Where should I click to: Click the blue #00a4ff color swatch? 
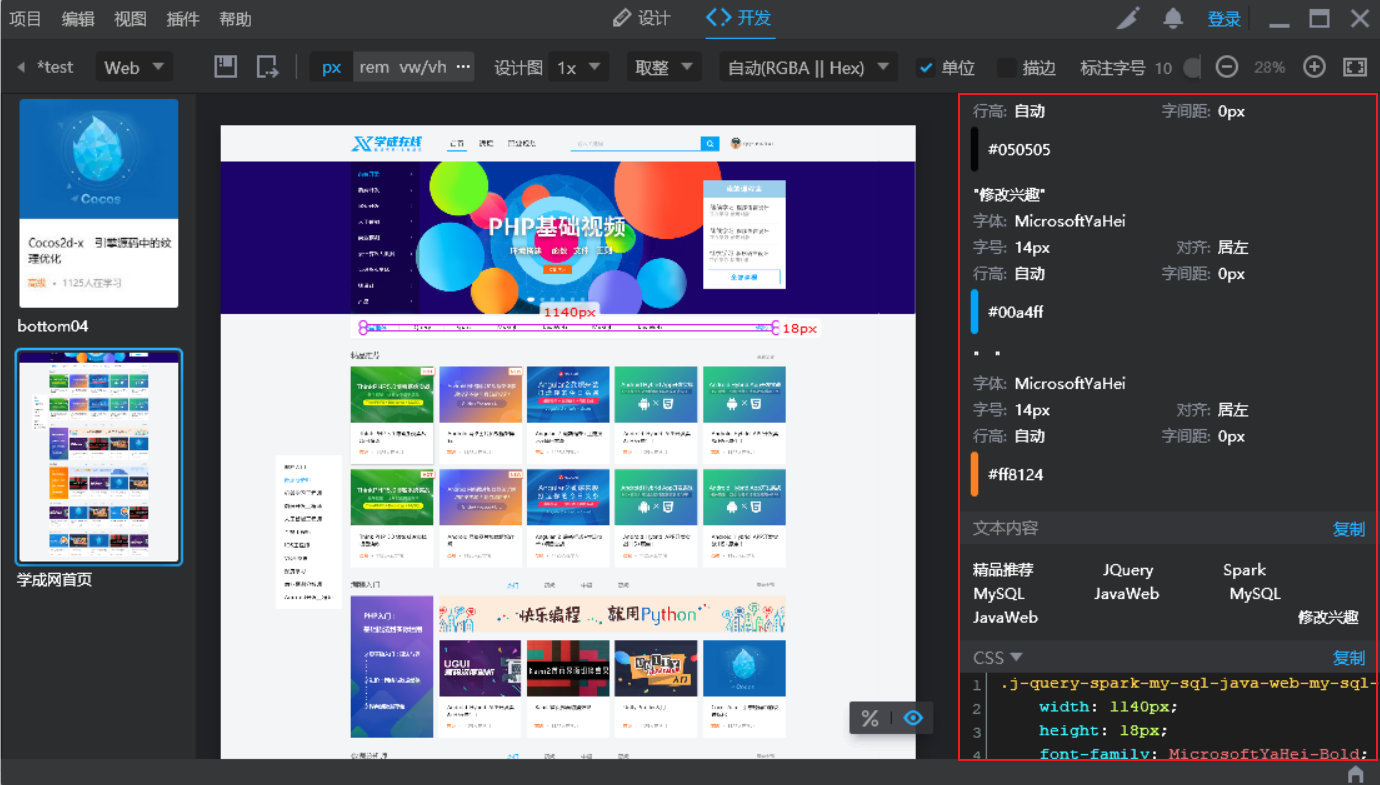975,311
